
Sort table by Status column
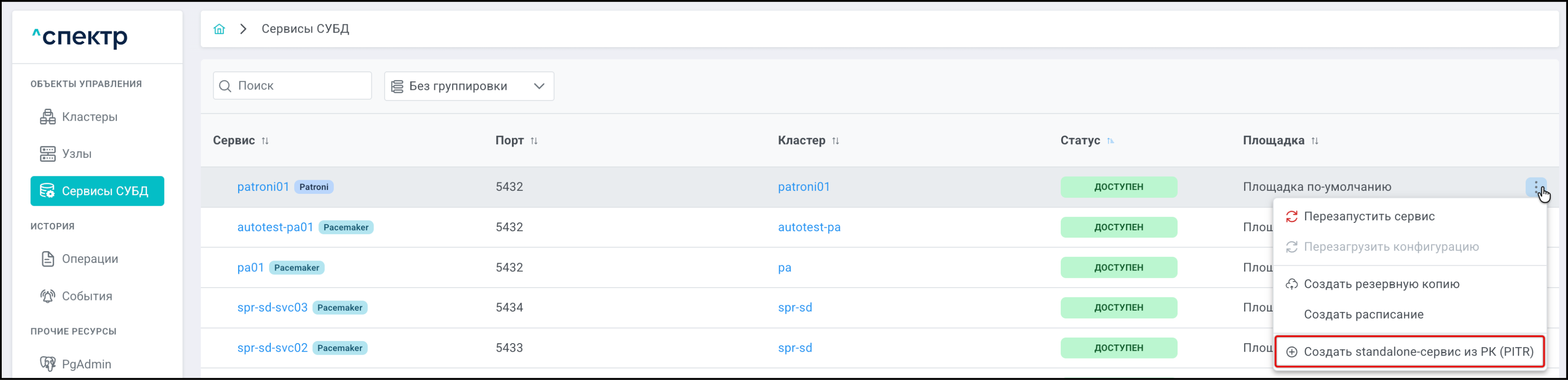(x=1110, y=141)
